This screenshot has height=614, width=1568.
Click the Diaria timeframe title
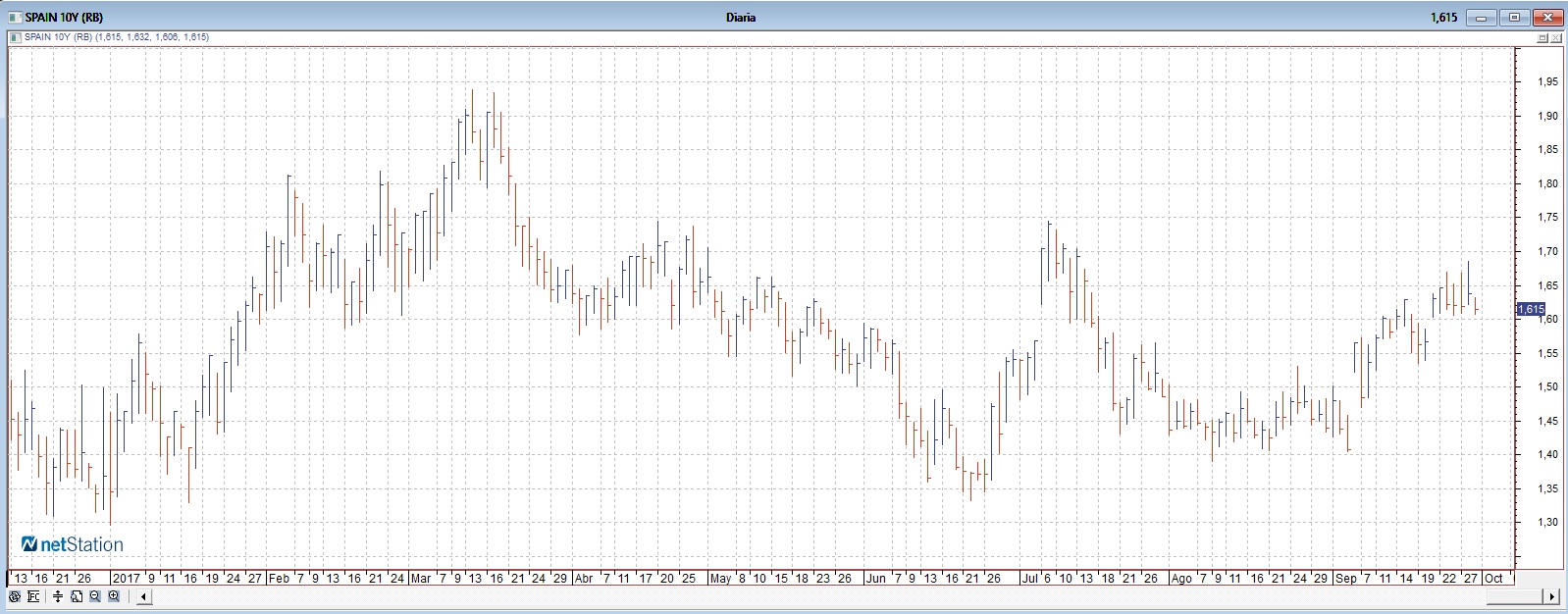click(x=741, y=18)
